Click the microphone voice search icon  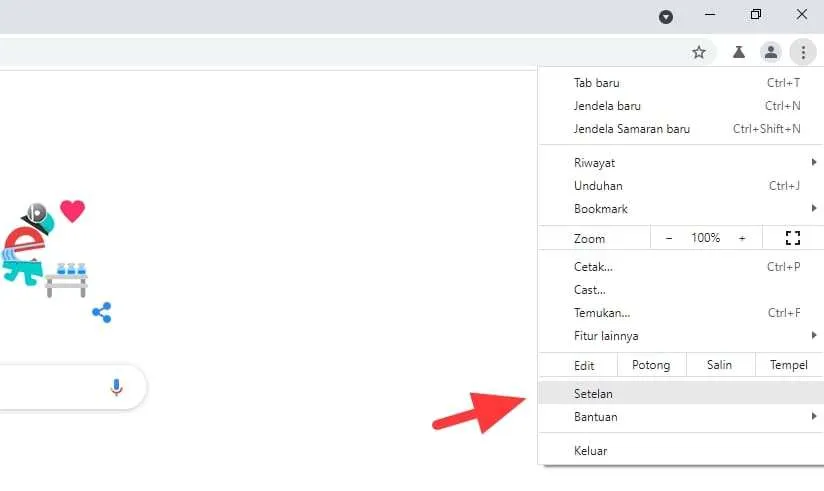[117, 387]
